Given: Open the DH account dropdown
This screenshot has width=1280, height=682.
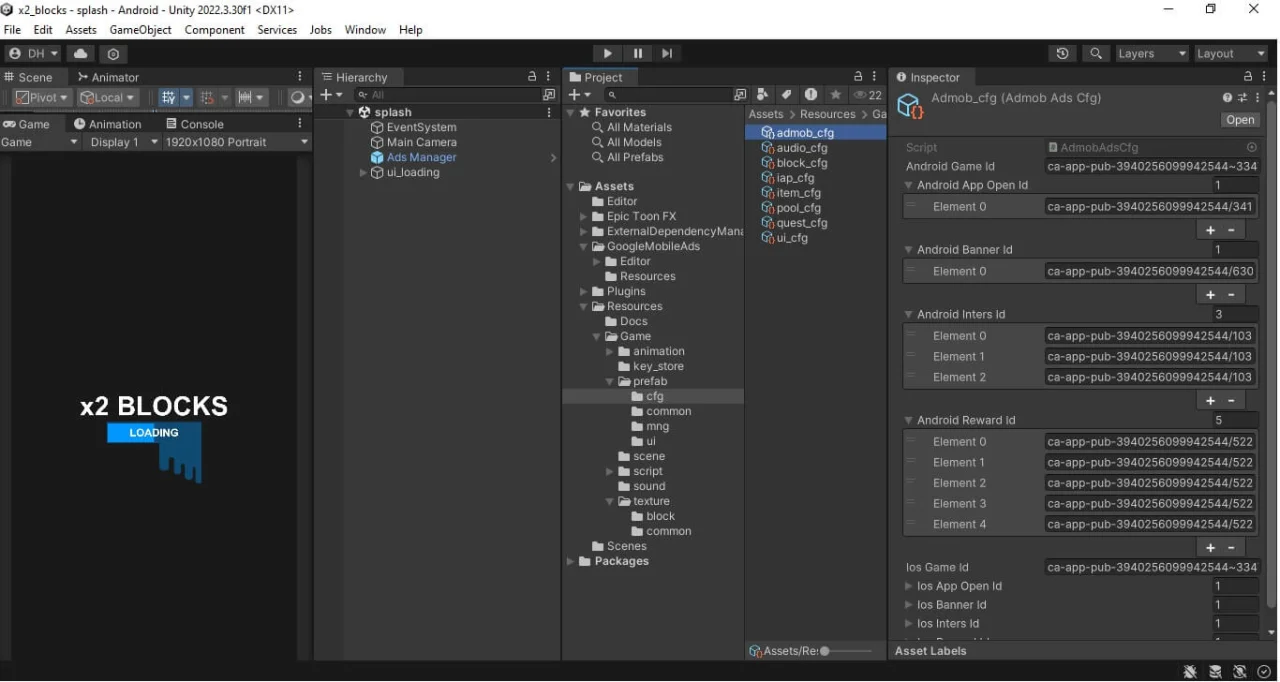Looking at the screenshot, I should coord(34,54).
